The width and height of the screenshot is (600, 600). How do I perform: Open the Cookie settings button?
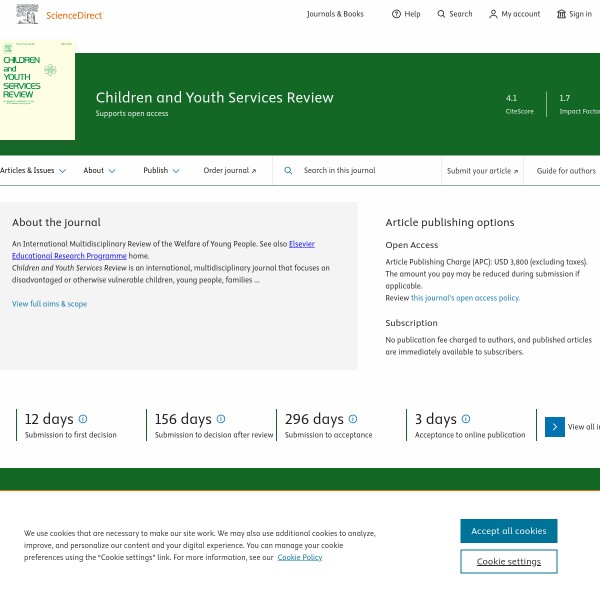(508, 561)
